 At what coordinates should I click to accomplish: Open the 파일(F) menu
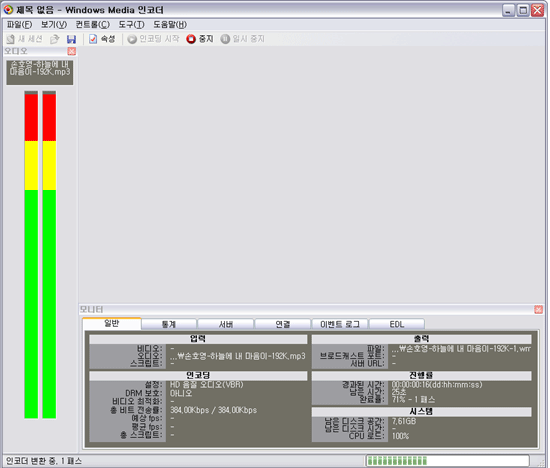coord(20,25)
